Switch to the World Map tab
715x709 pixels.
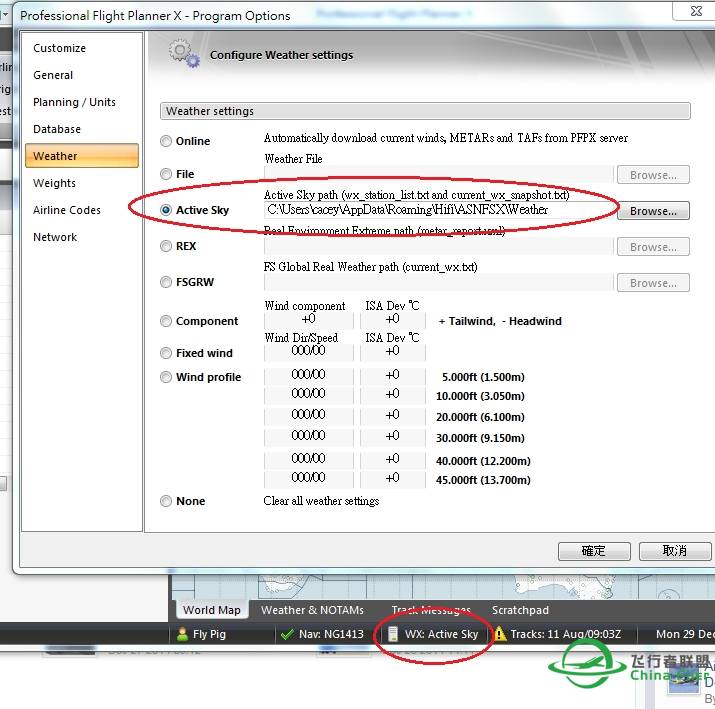pos(212,610)
